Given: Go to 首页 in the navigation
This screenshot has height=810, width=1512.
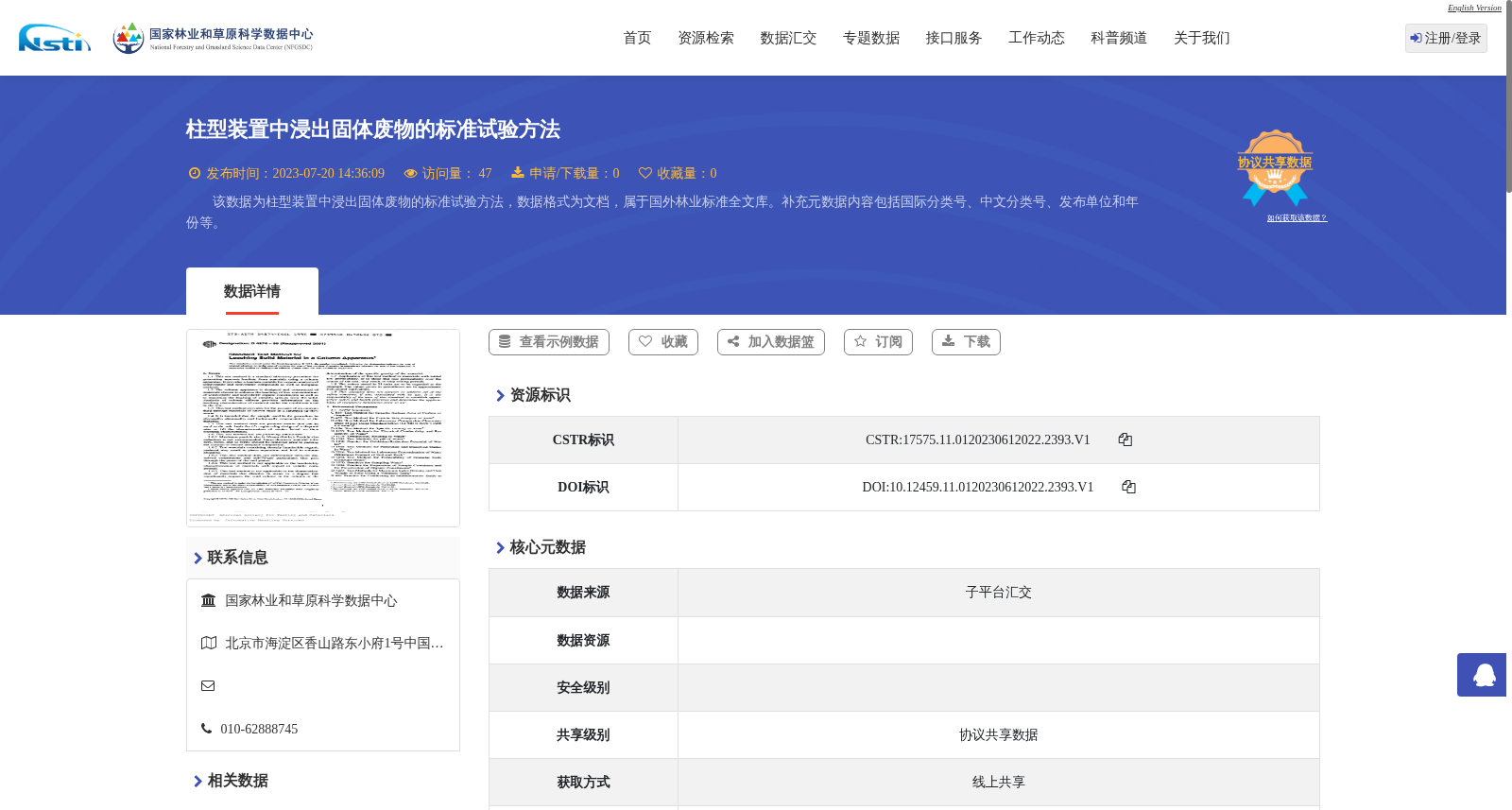Looking at the screenshot, I should 637,38.
